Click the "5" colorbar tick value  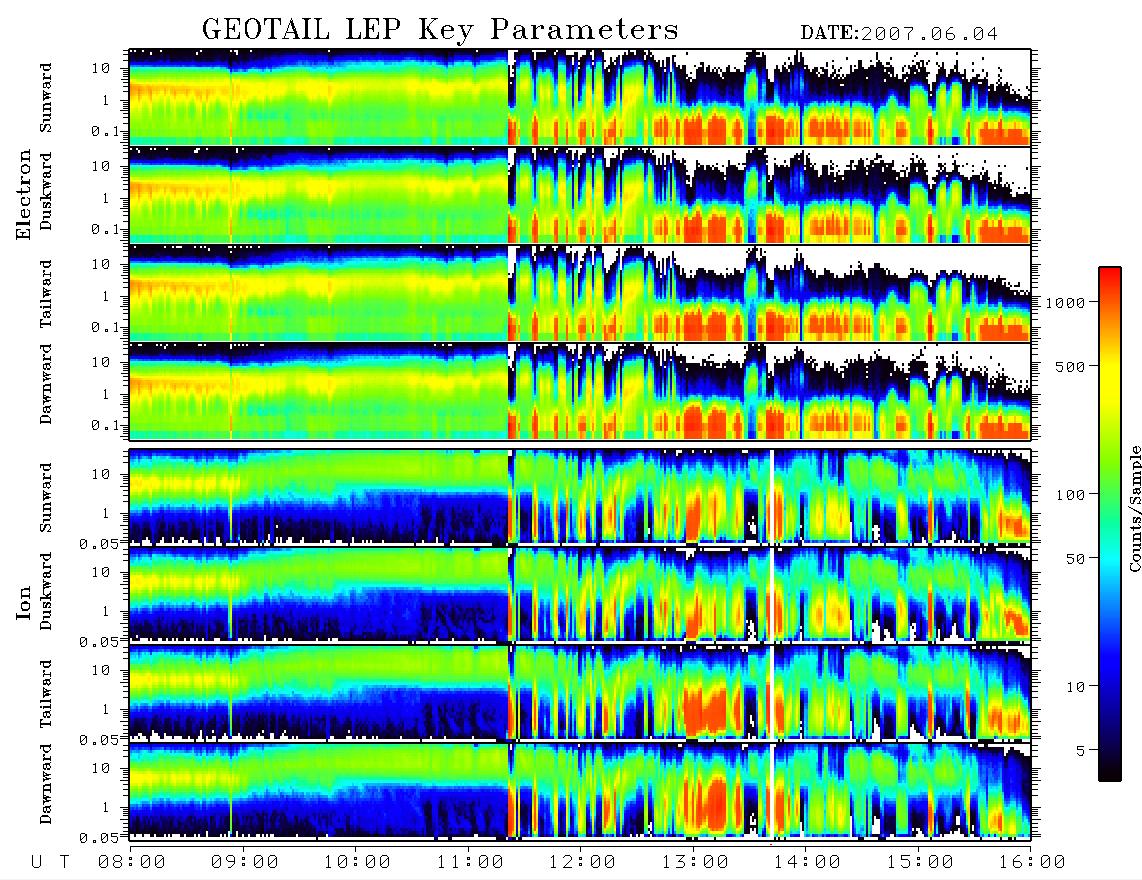point(1080,751)
